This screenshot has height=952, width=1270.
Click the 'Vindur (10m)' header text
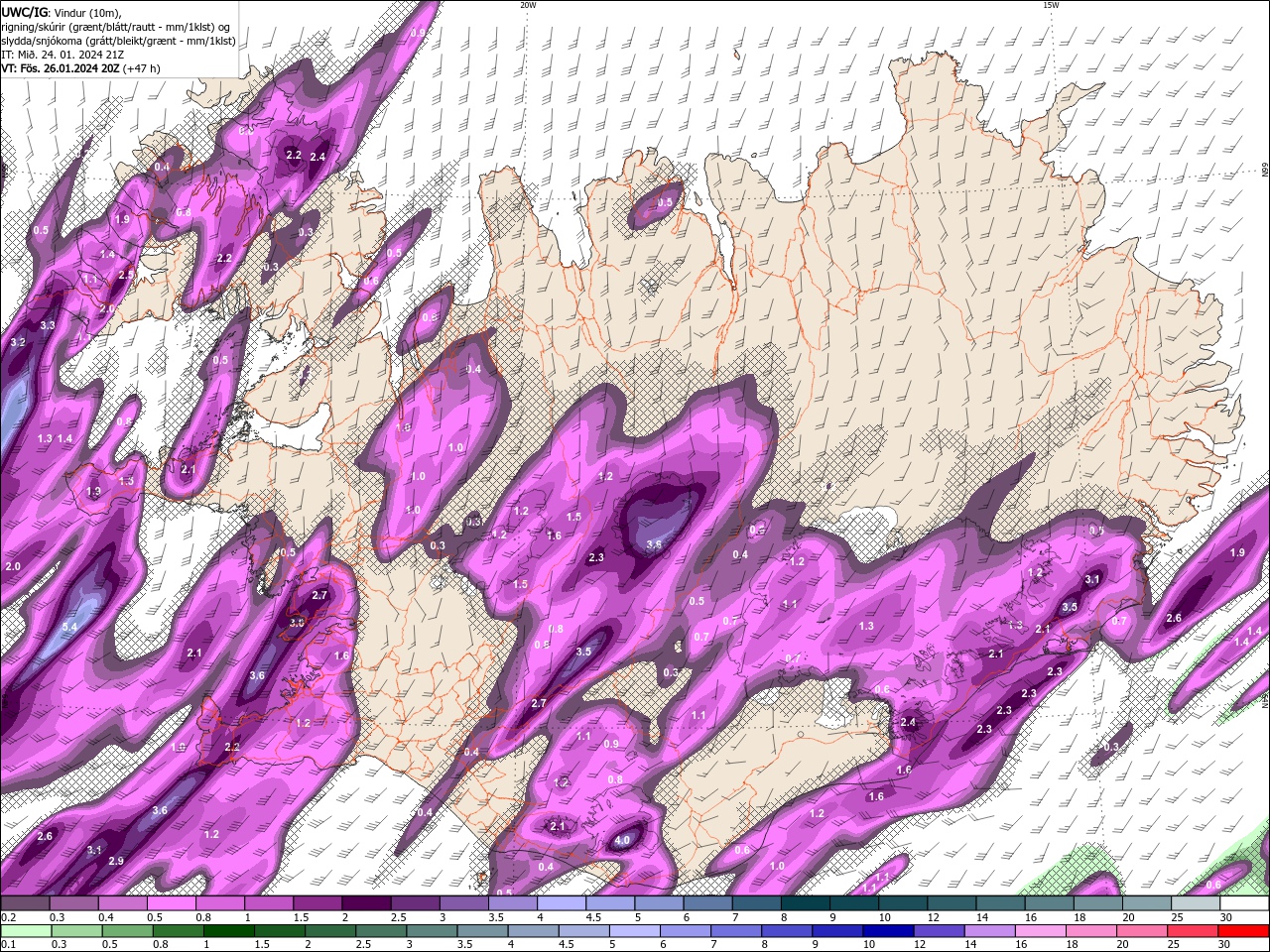86,12
